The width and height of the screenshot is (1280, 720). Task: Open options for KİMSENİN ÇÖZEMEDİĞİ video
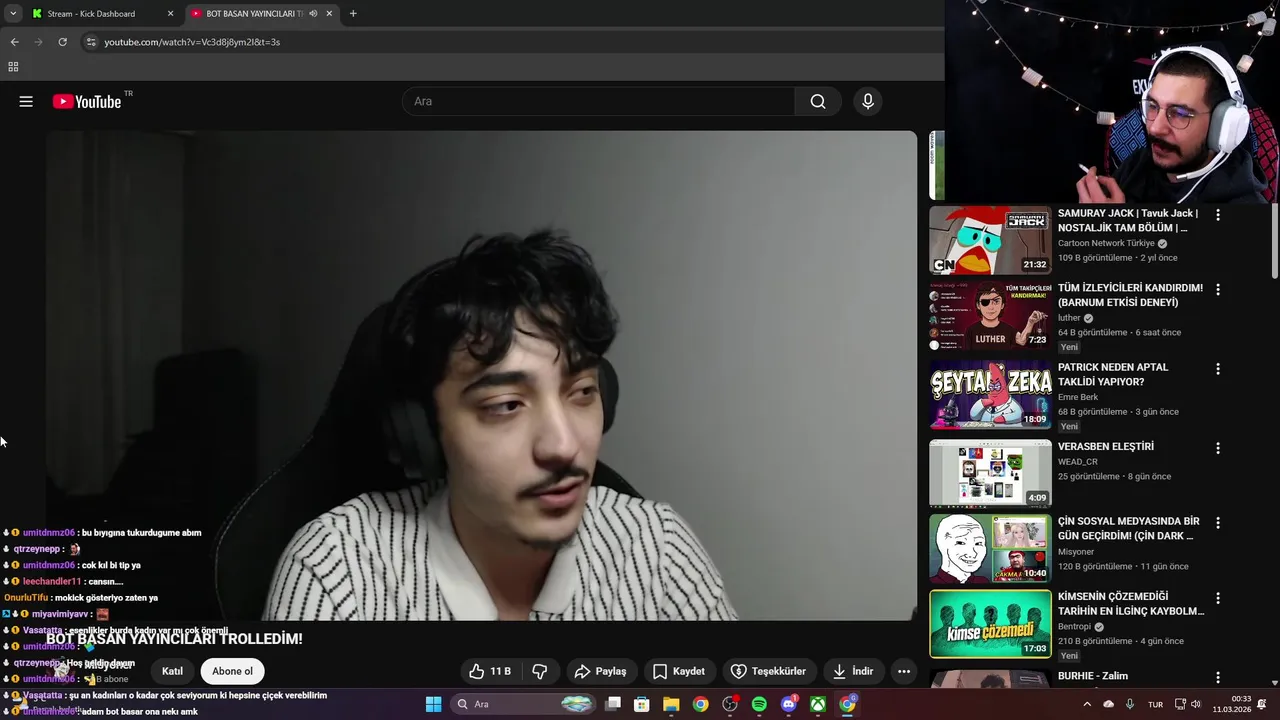tap(1217, 597)
